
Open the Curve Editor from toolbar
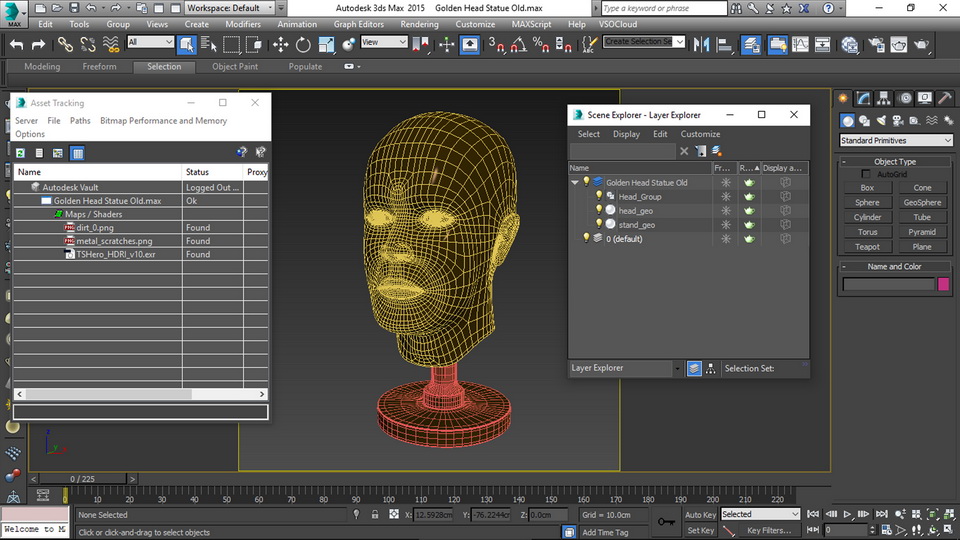(x=798, y=44)
